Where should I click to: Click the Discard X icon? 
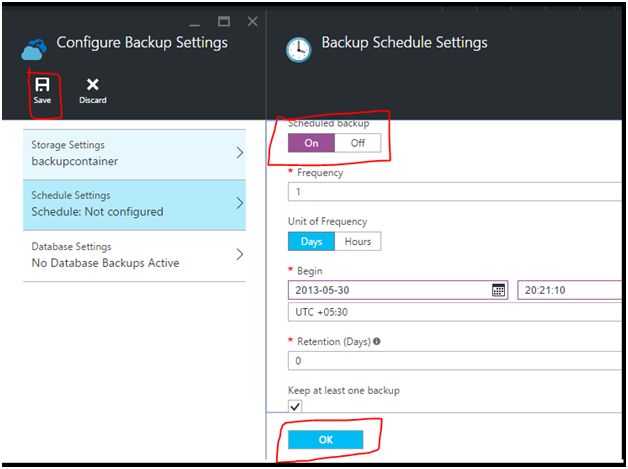pos(93,85)
